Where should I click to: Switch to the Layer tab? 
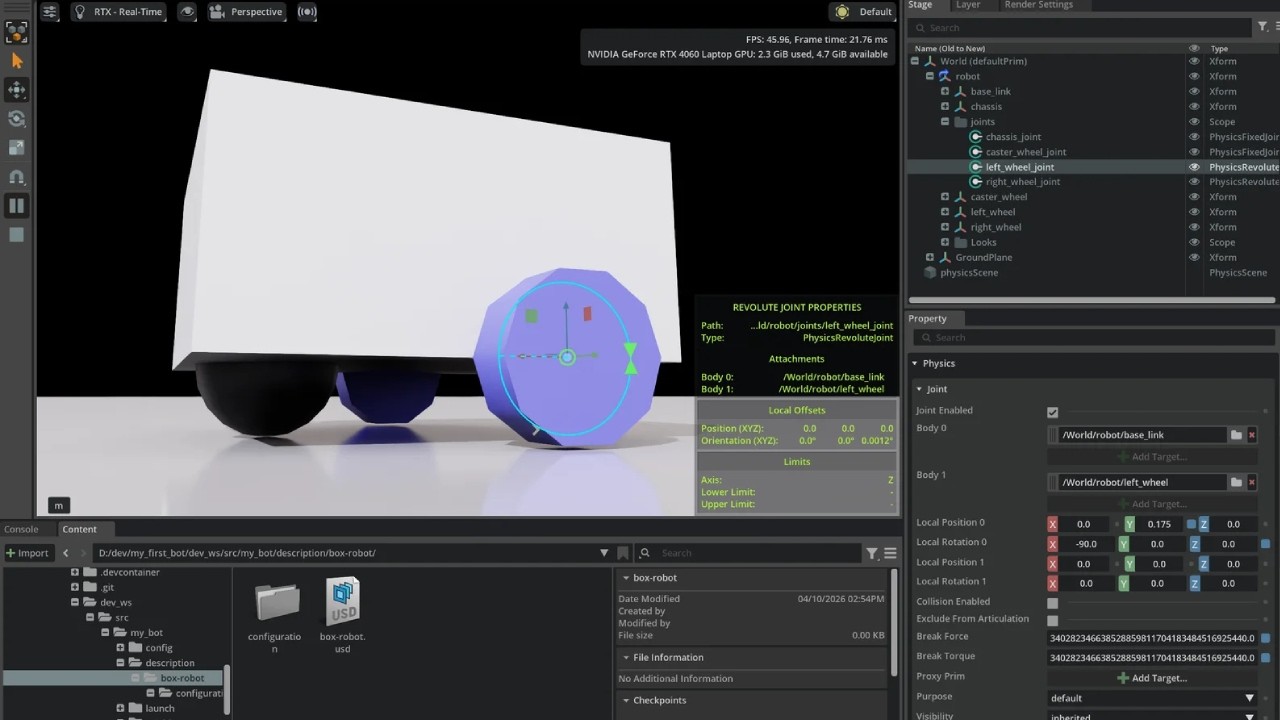[x=968, y=5]
